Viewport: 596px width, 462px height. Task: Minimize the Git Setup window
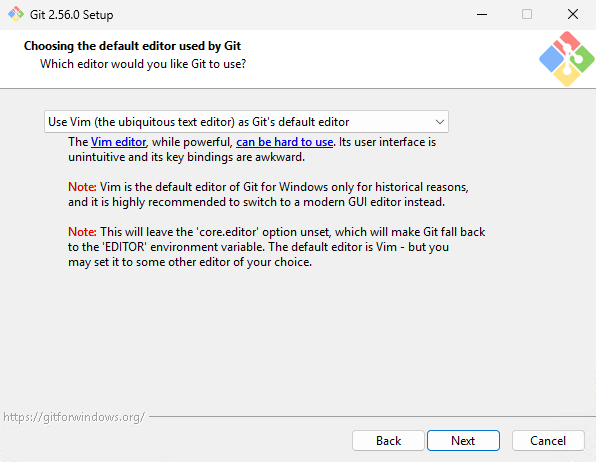pyautogui.click(x=482, y=14)
